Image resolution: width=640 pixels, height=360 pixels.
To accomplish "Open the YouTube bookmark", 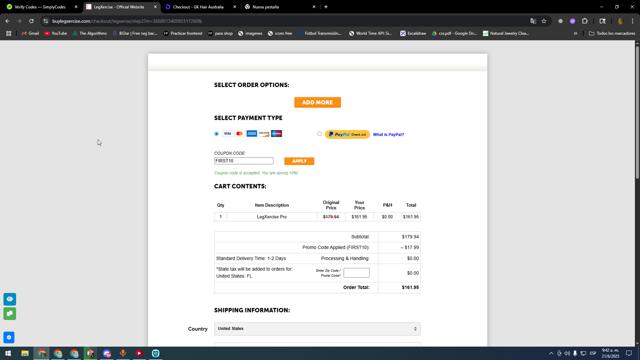I will (56, 33).
